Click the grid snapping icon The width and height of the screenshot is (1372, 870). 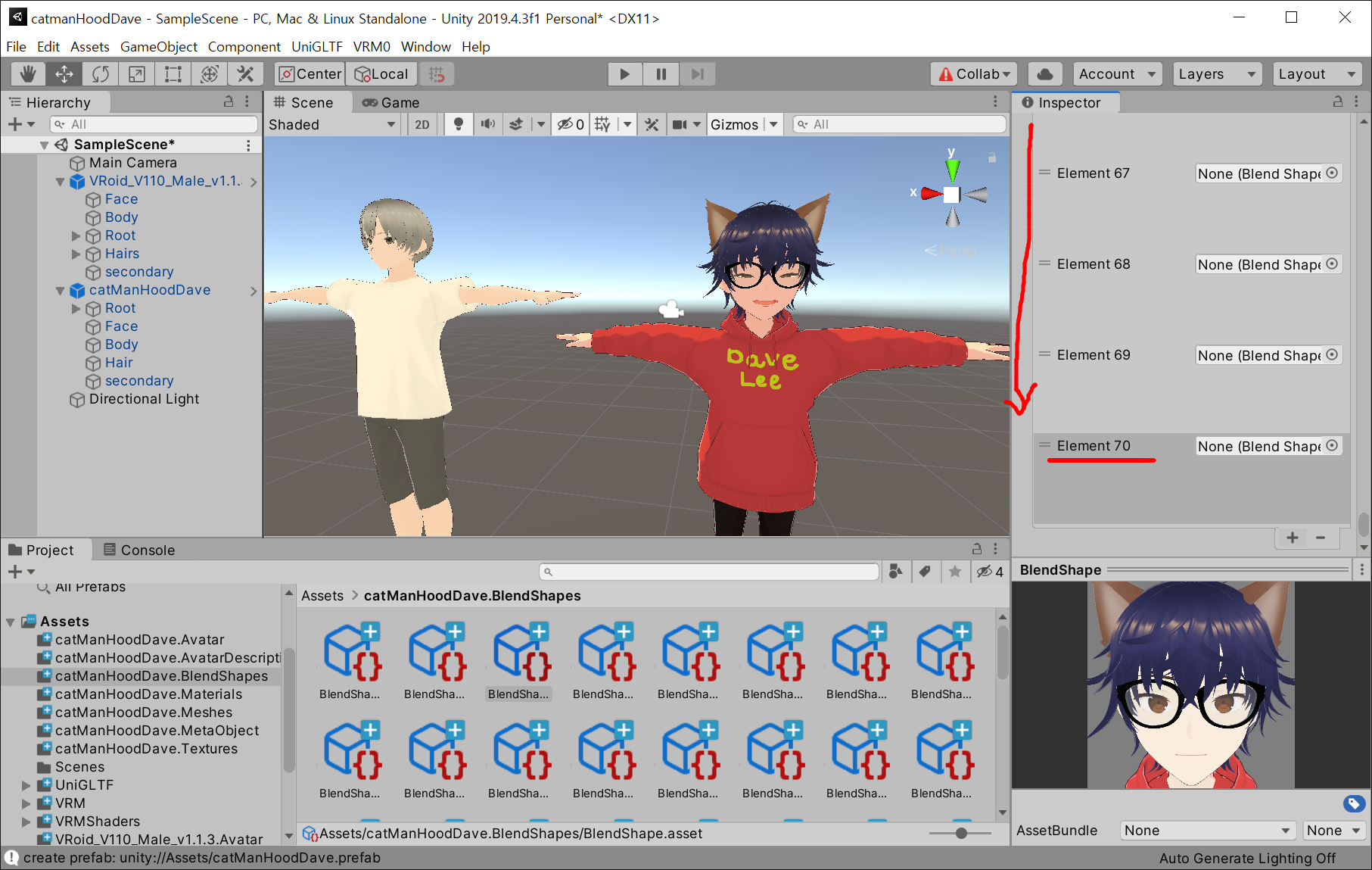tap(437, 74)
